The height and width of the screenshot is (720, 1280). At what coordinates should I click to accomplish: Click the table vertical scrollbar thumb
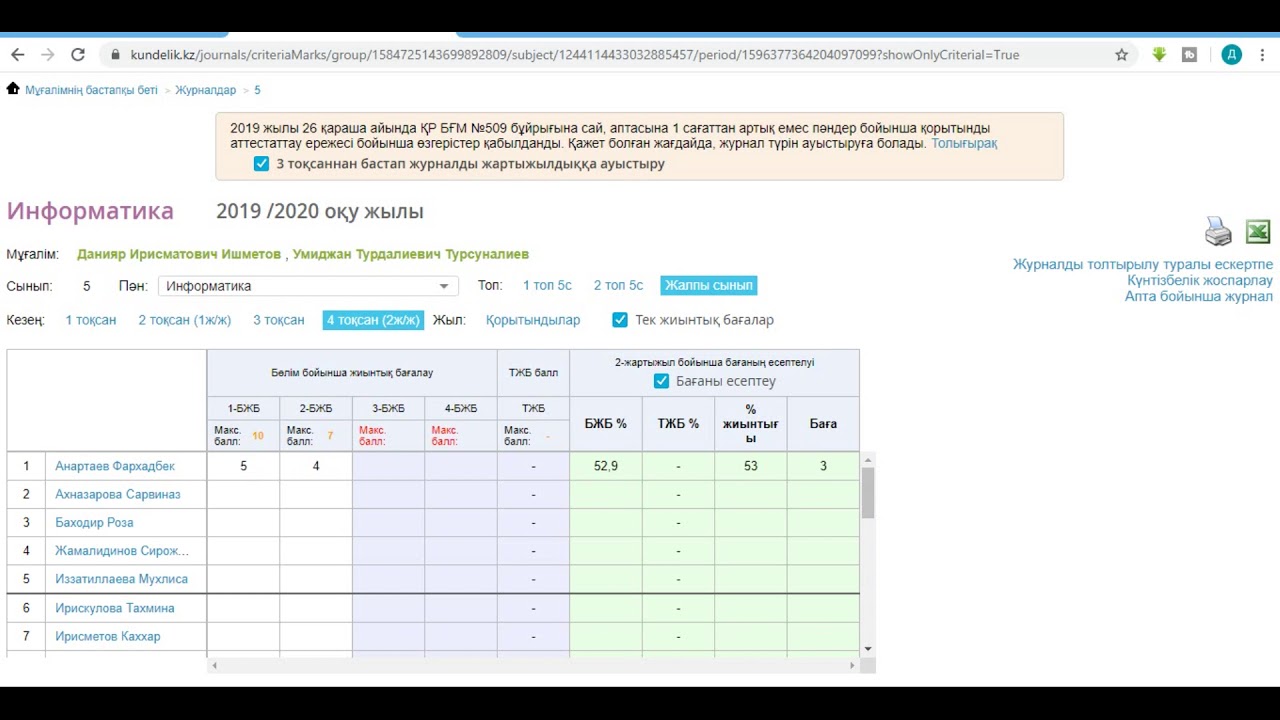click(868, 492)
